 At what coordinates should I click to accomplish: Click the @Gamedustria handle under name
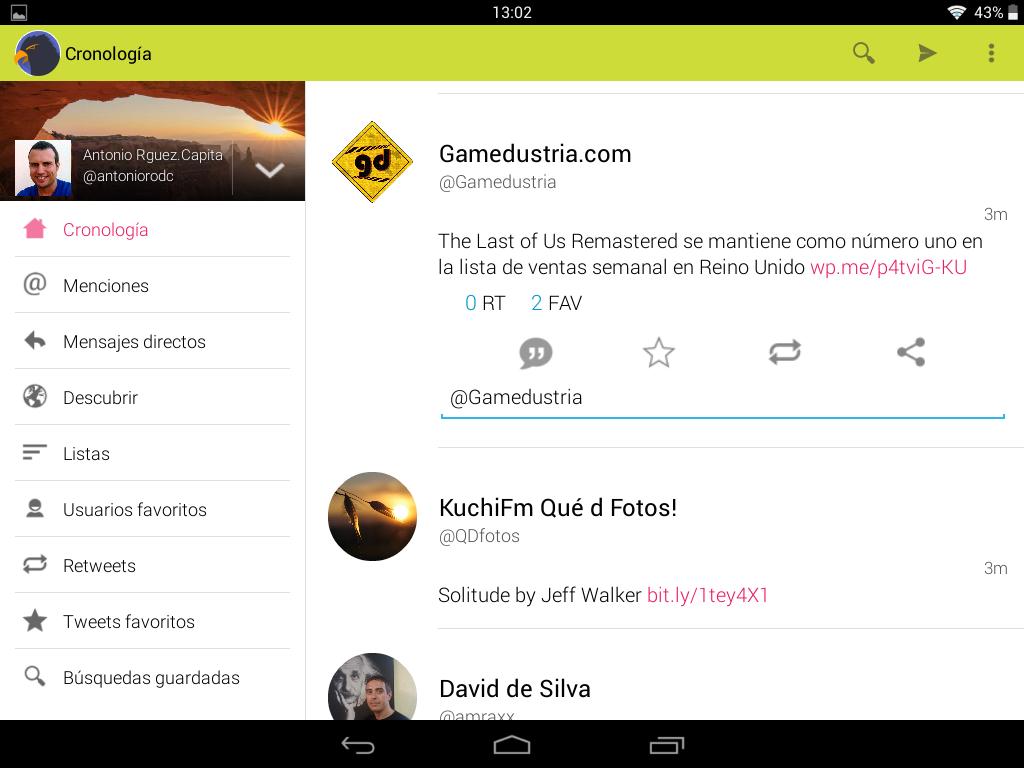498,182
